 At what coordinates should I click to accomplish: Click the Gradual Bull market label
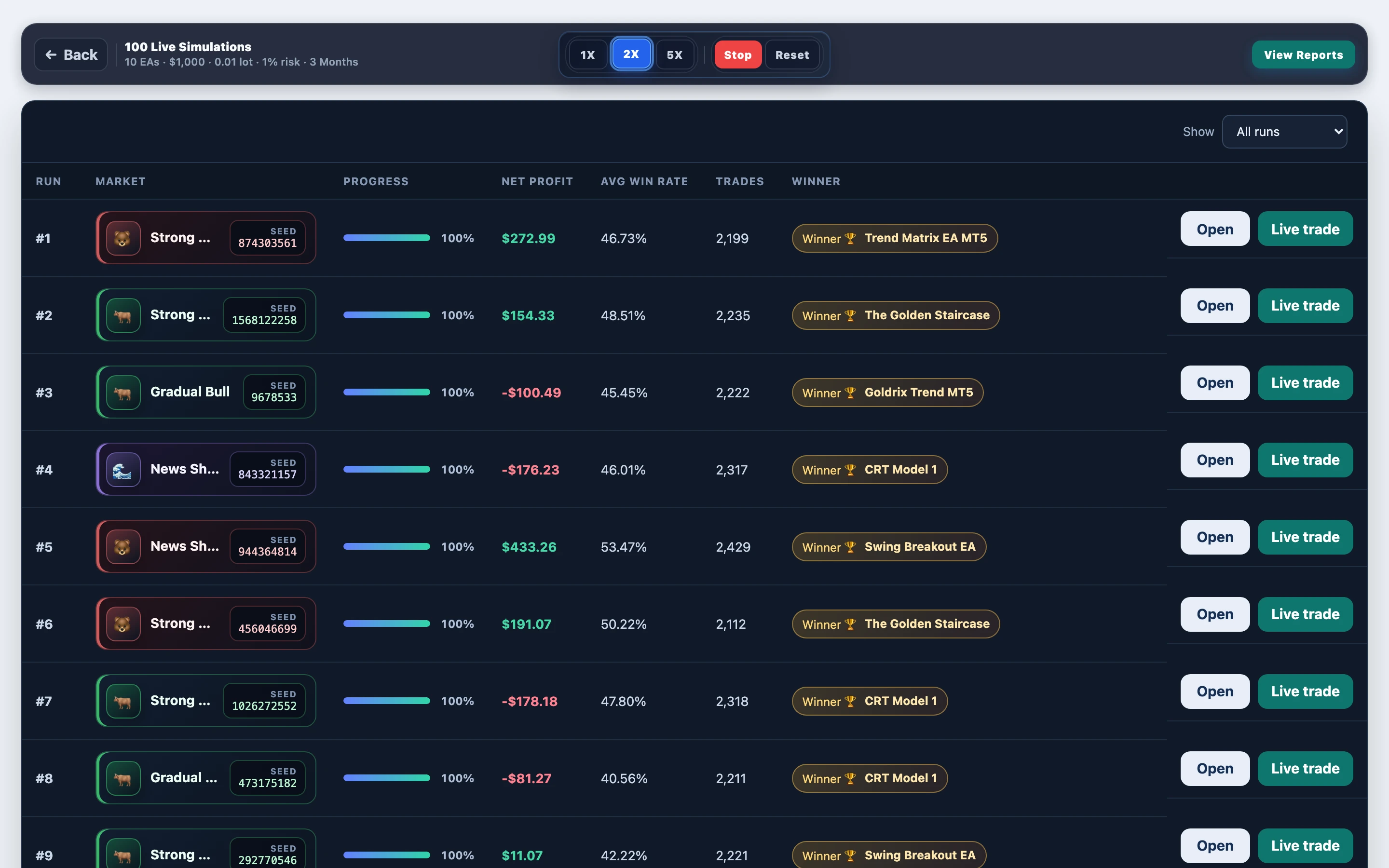190,392
